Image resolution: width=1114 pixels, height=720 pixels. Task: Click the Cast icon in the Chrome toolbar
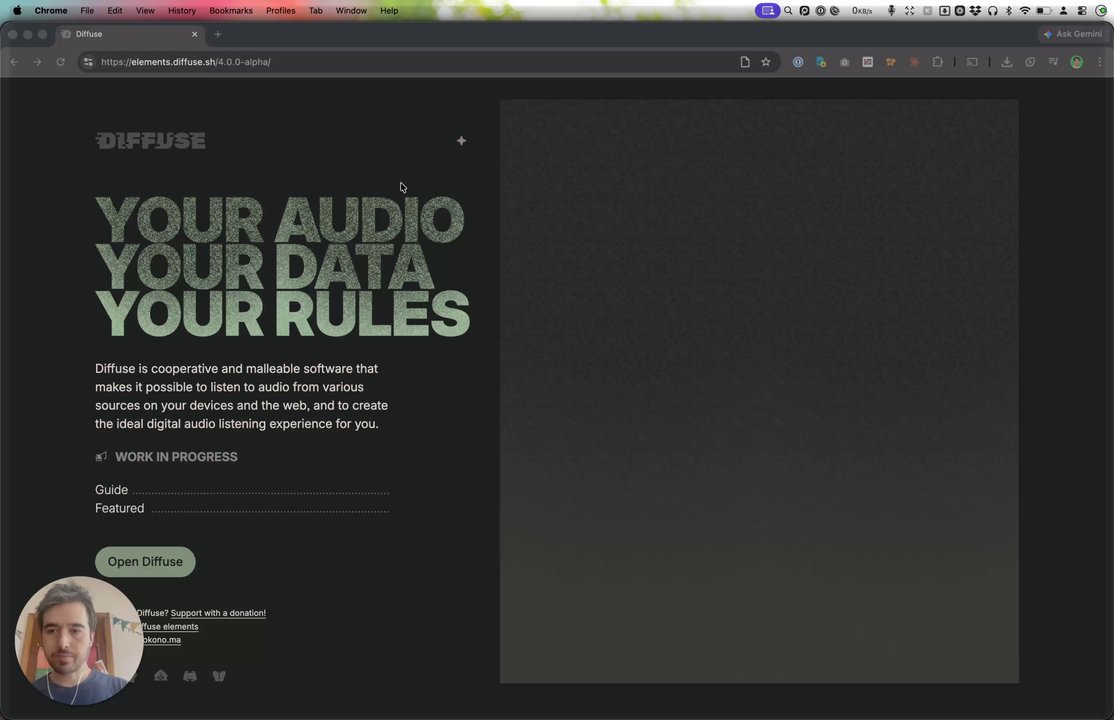[972, 62]
